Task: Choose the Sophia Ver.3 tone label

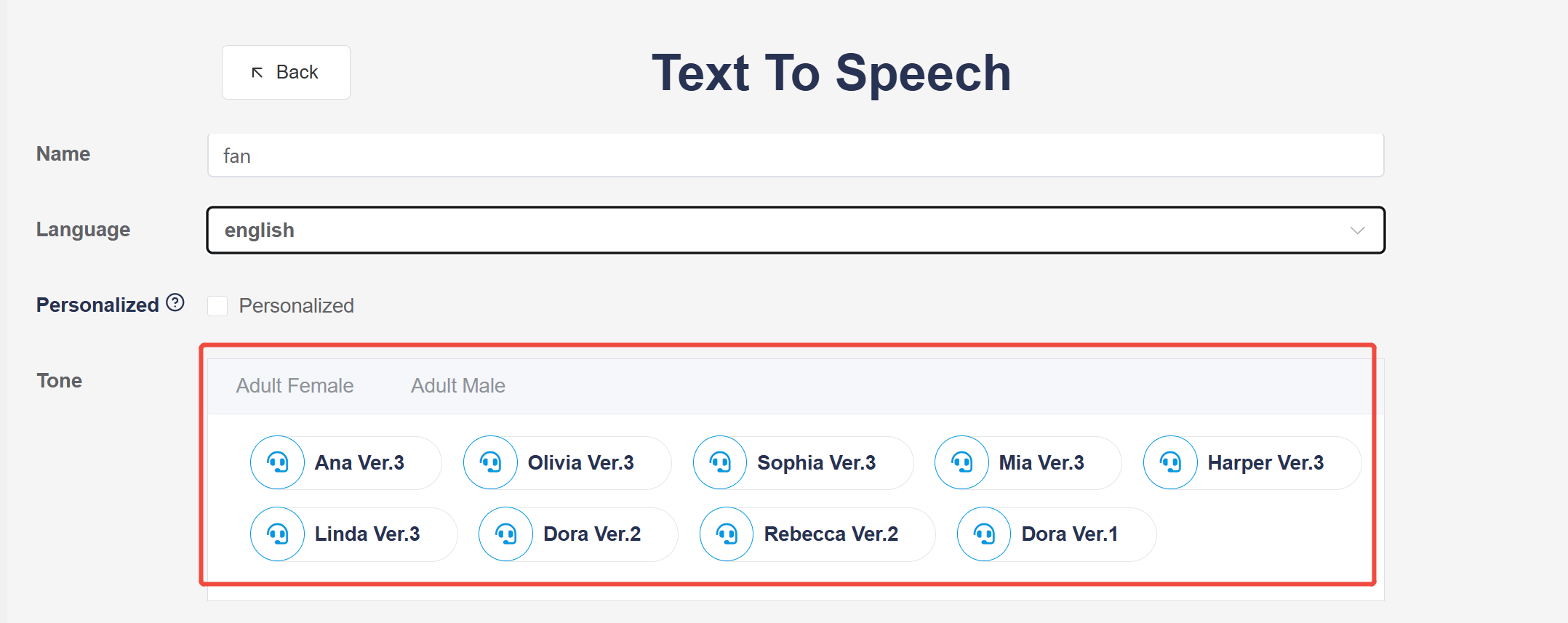Action: tap(816, 463)
